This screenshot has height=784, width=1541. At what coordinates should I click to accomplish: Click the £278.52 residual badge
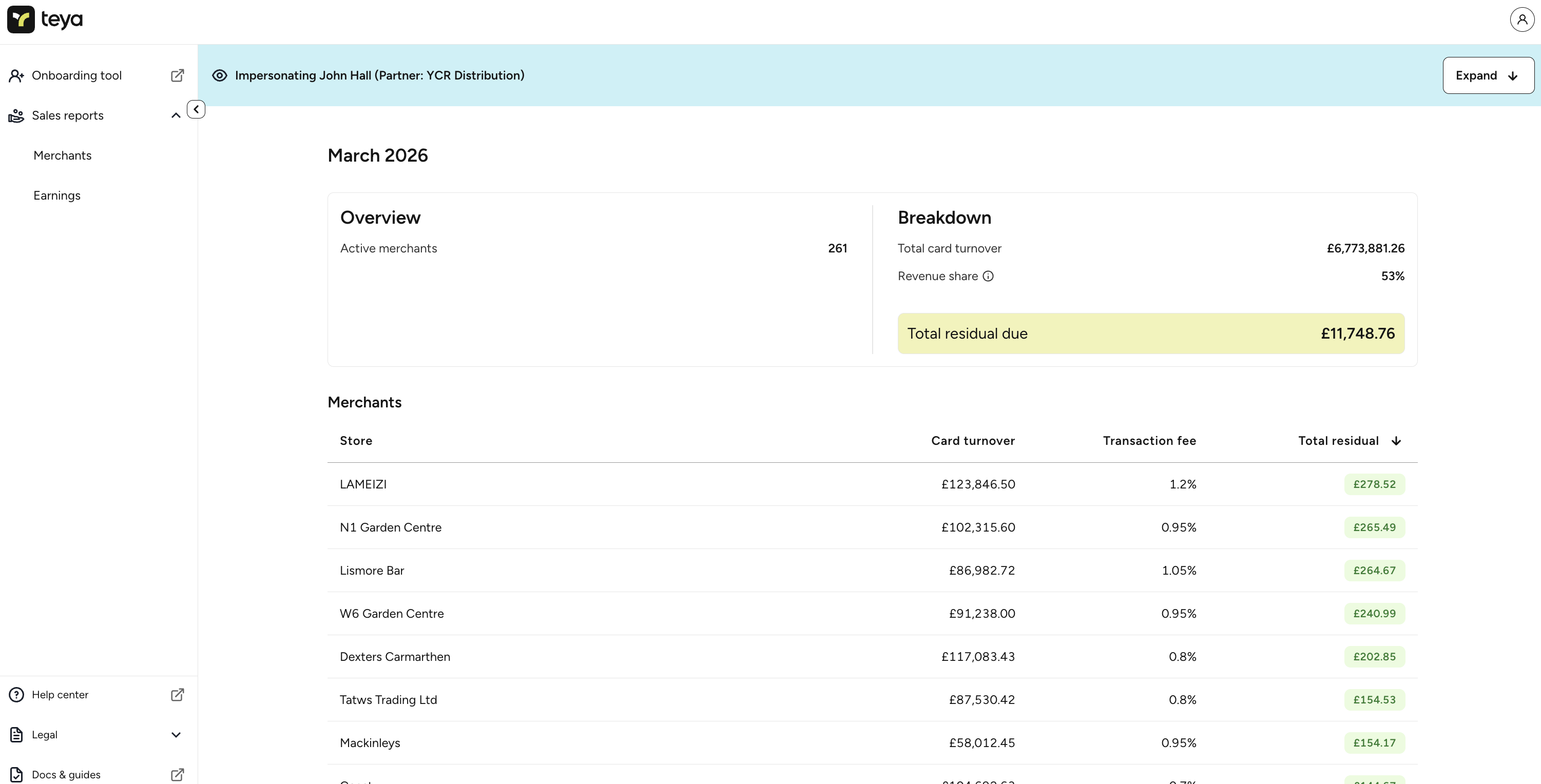point(1374,484)
